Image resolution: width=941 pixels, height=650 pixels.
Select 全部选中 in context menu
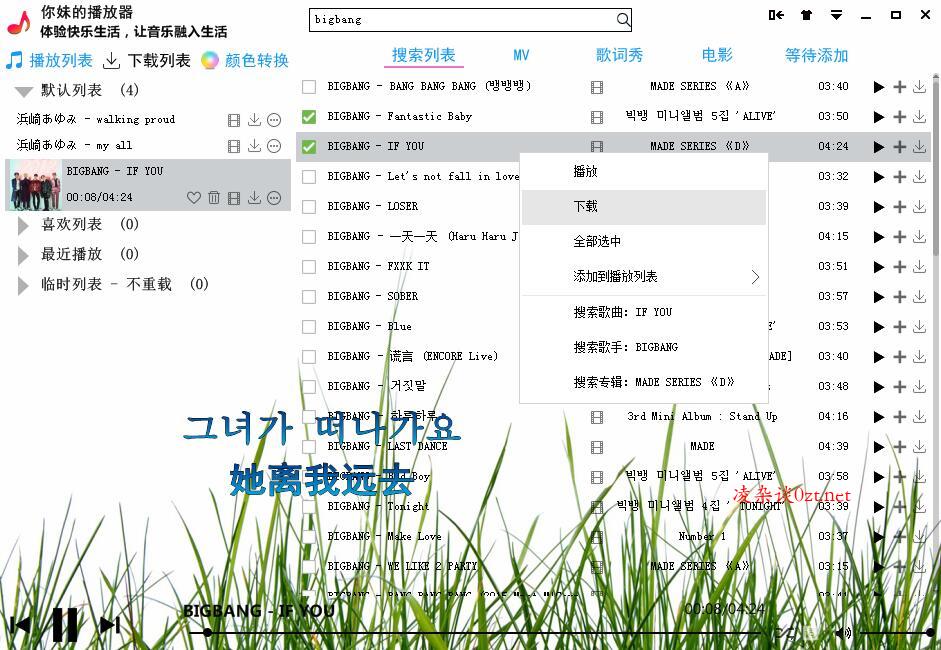(x=644, y=242)
